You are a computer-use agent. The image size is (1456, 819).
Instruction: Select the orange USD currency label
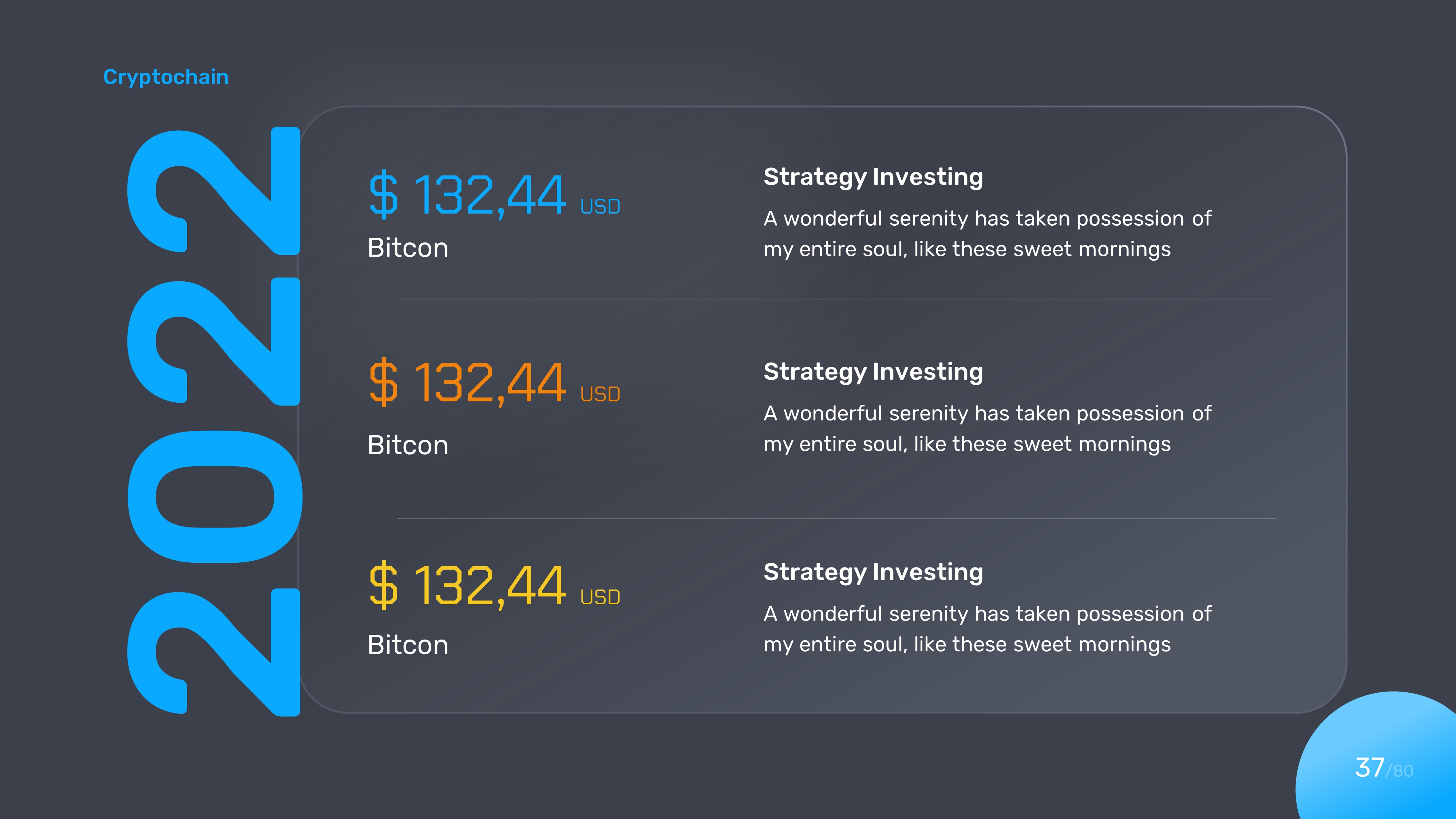coord(600,395)
